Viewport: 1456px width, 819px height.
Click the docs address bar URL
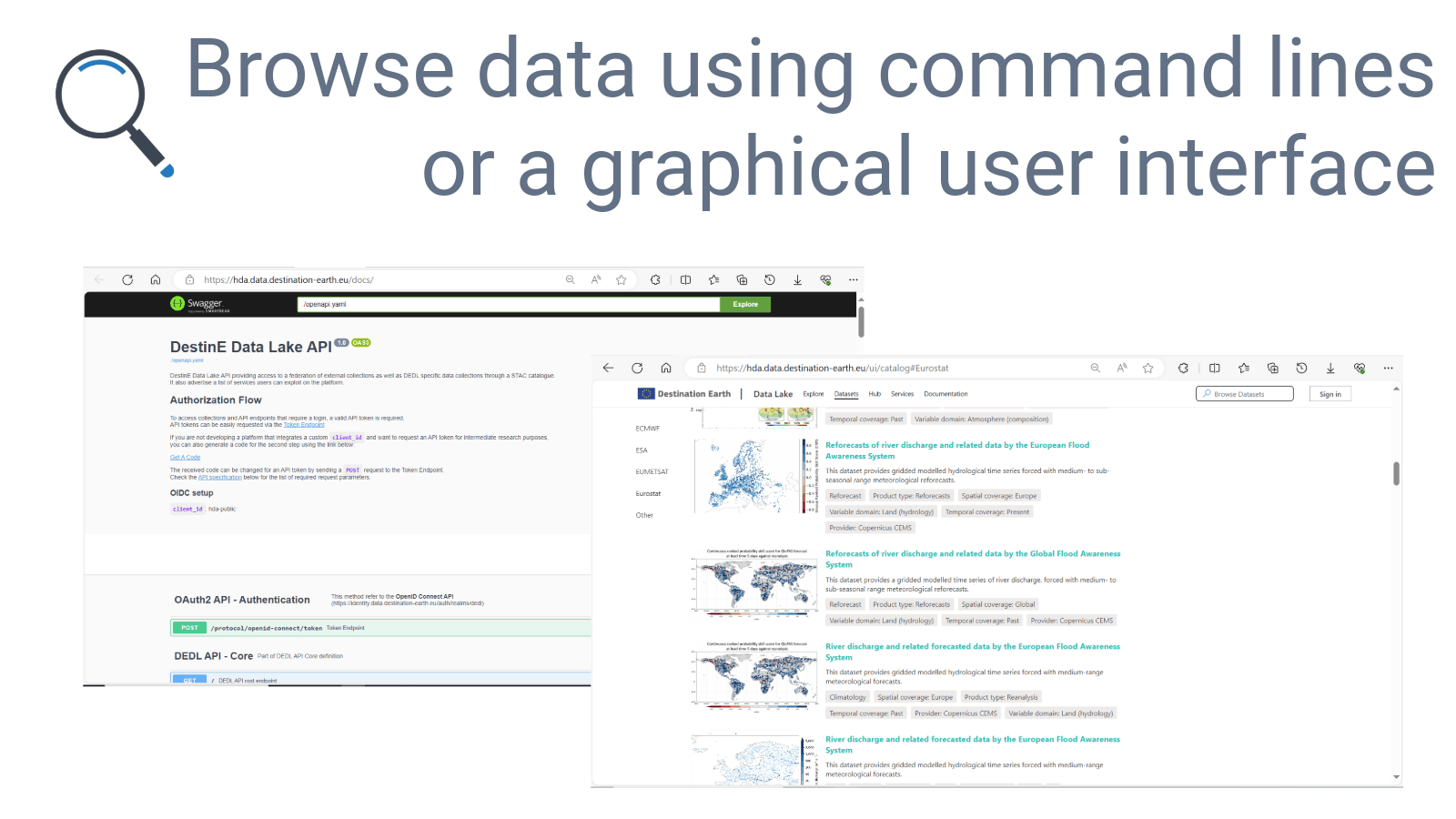point(288,280)
